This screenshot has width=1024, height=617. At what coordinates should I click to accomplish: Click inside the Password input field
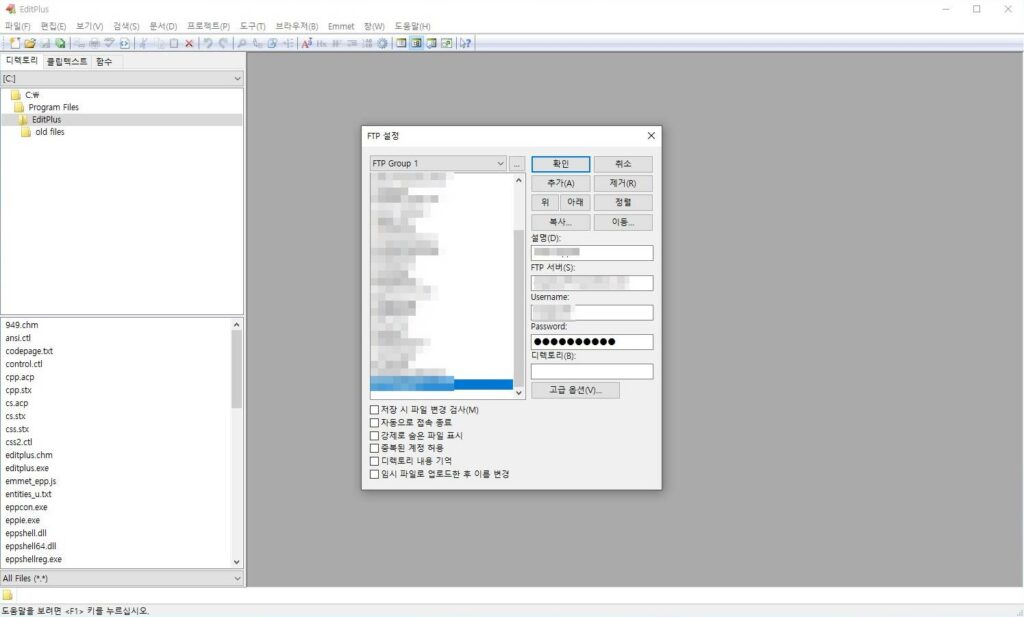tap(591, 341)
